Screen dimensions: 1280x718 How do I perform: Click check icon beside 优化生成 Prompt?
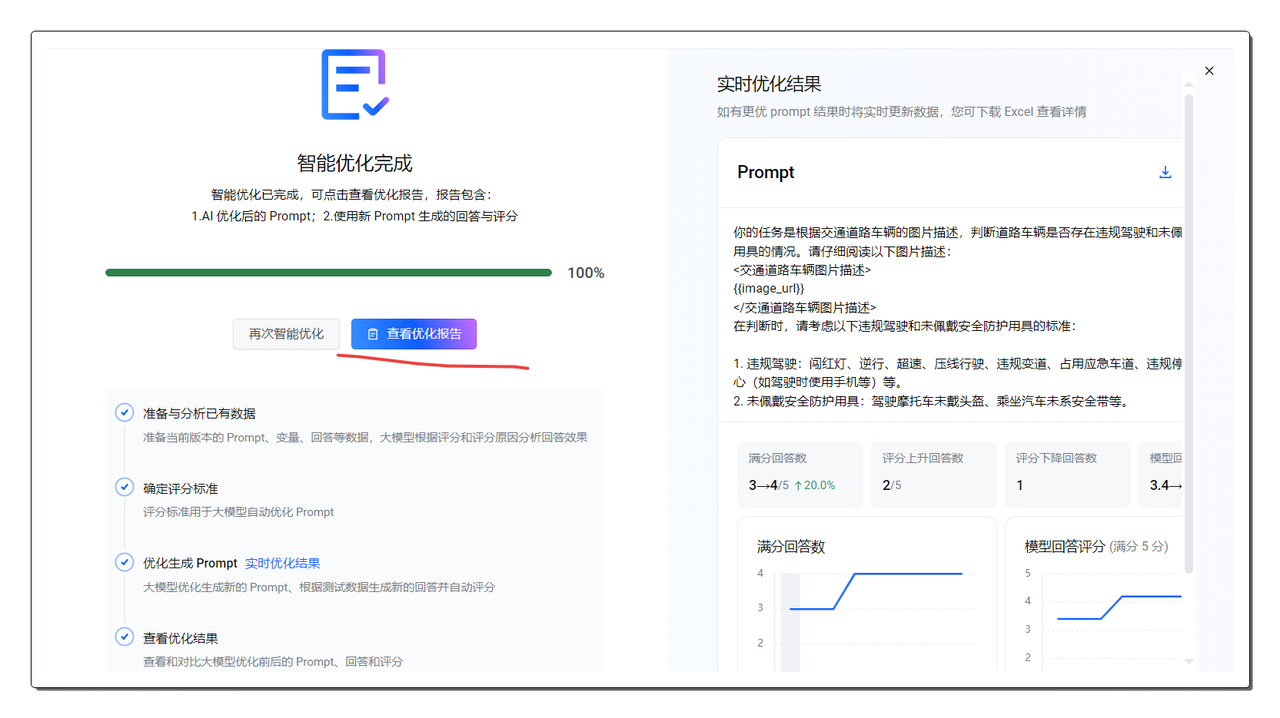[x=125, y=563]
